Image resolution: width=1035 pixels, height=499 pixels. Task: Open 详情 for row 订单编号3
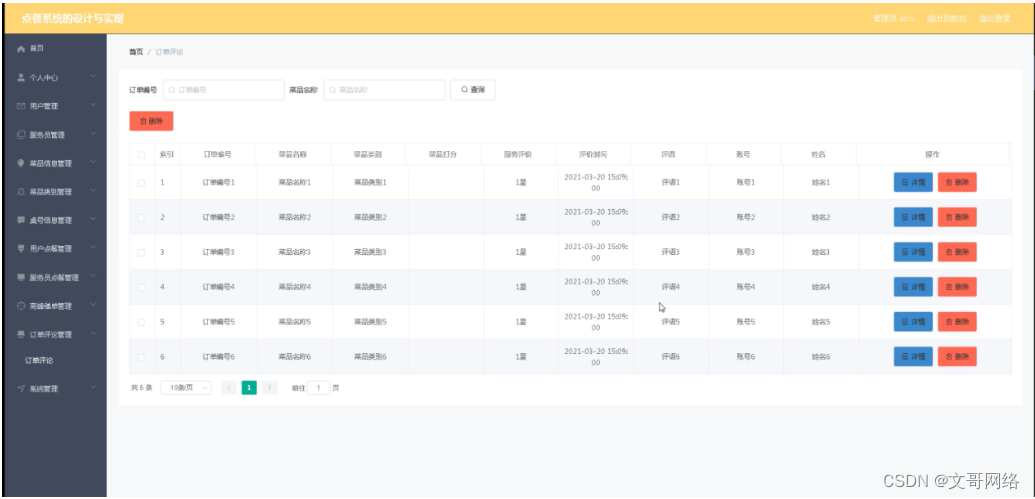[x=913, y=252]
